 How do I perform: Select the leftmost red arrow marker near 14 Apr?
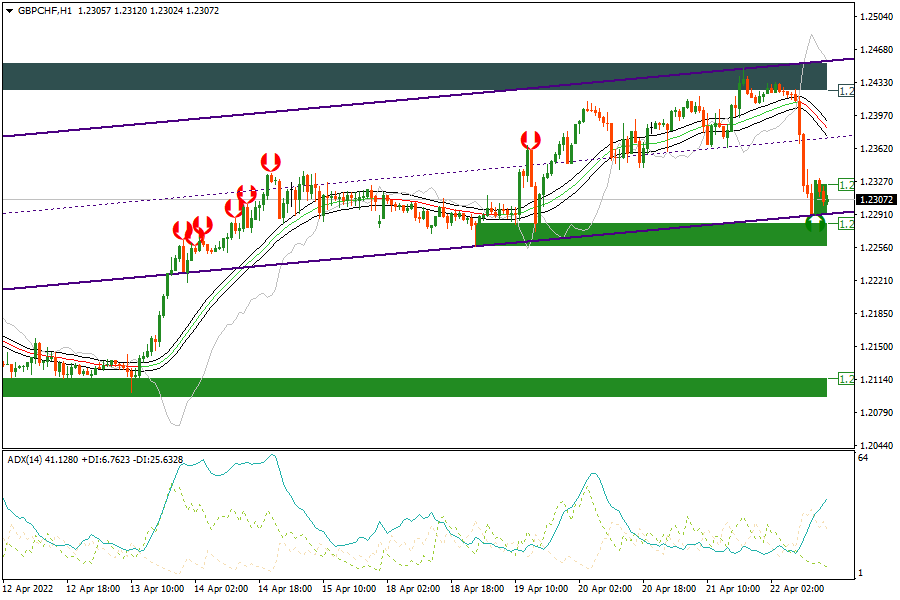[x=181, y=231]
